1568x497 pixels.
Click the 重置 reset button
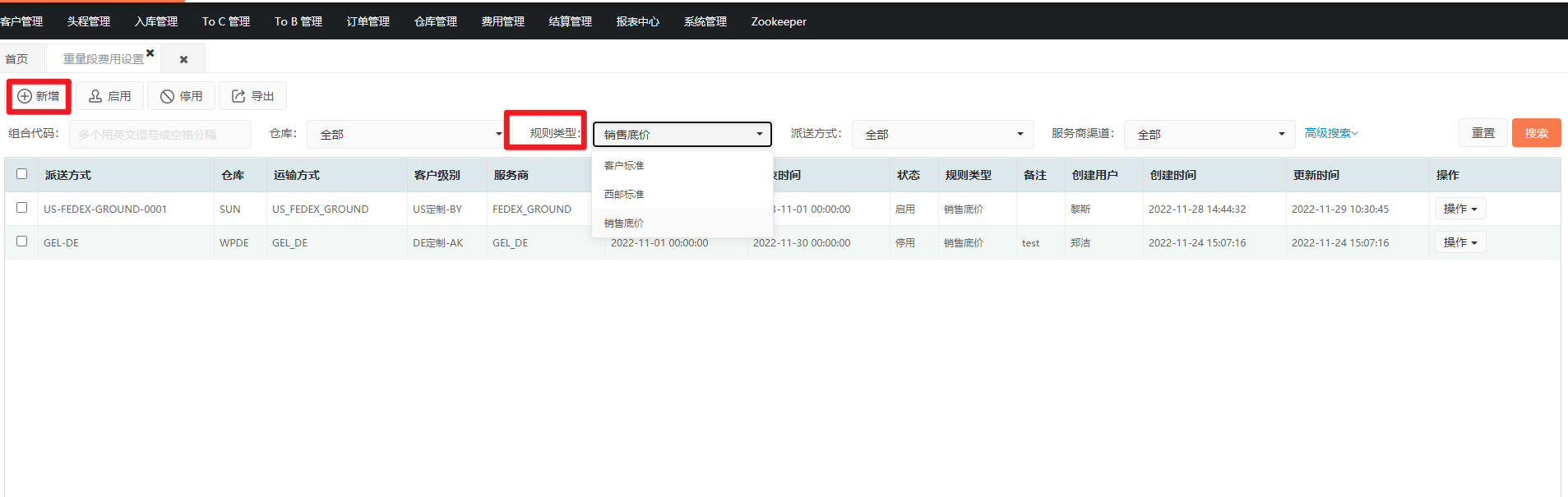point(1483,133)
